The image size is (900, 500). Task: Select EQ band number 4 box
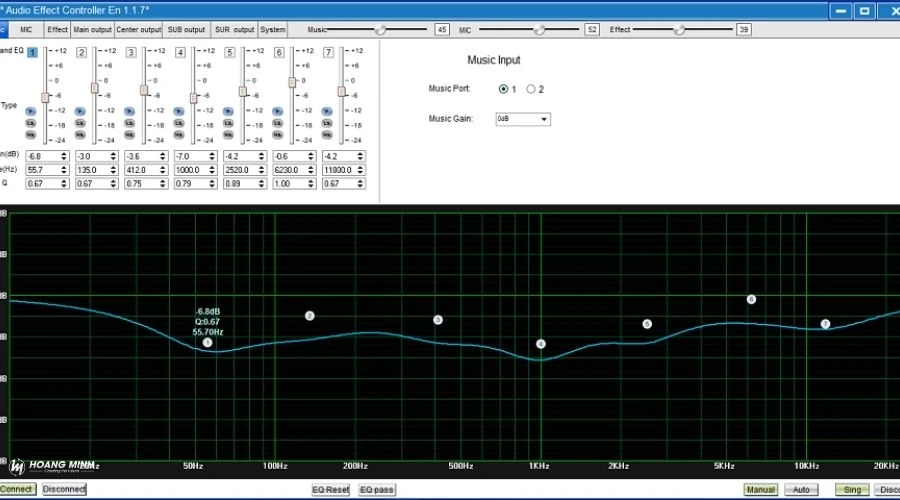[180, 52]
